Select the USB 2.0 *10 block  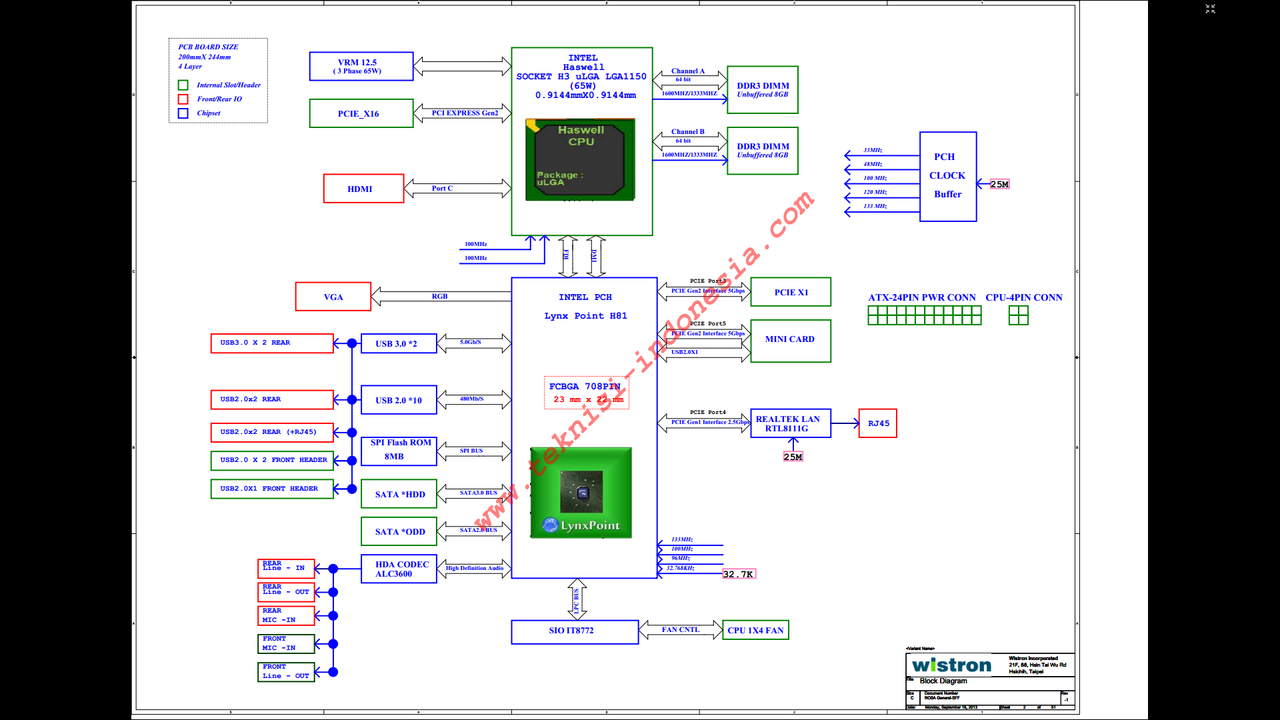pos(399,400)
